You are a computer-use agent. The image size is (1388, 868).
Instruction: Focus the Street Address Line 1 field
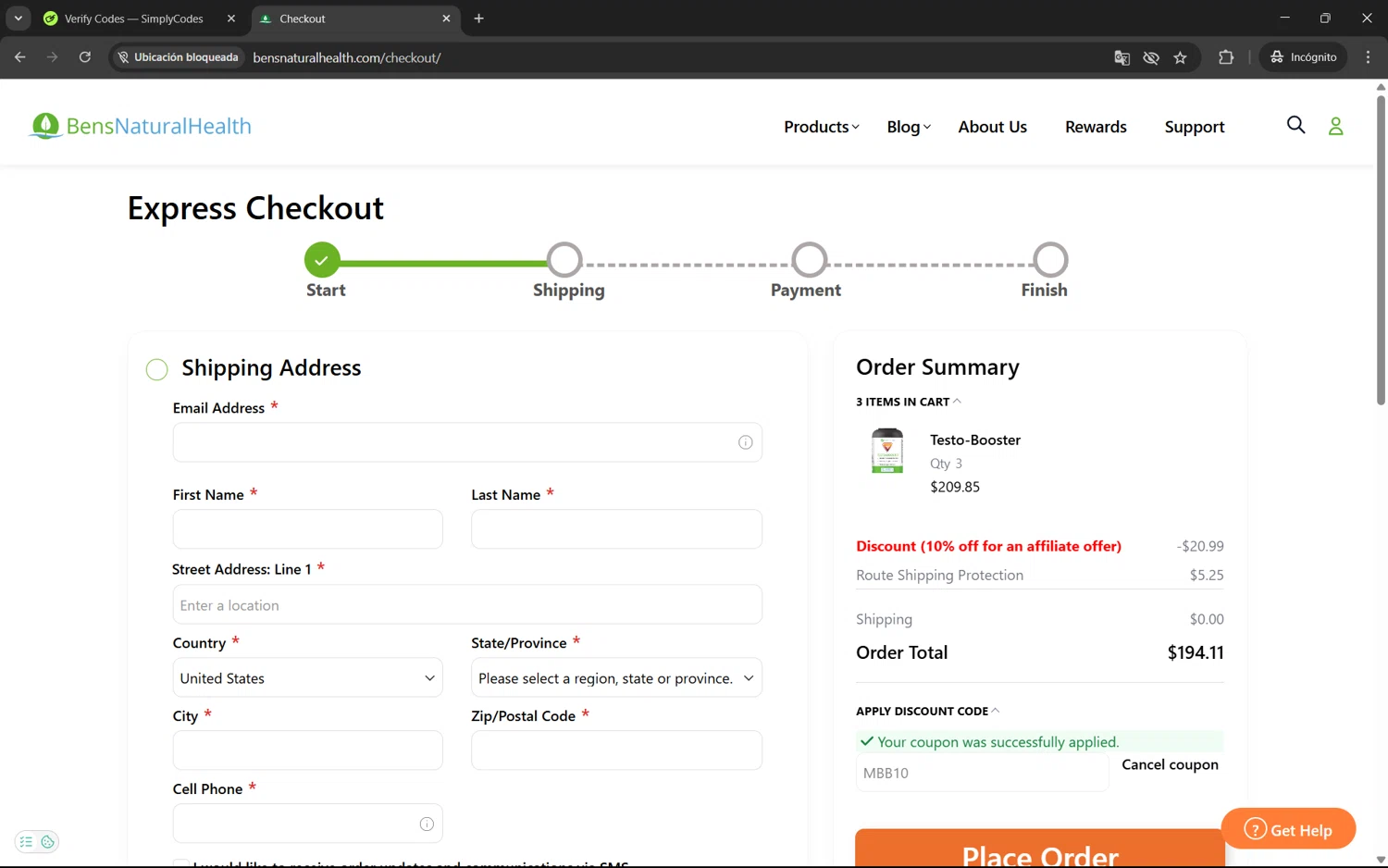467,604
